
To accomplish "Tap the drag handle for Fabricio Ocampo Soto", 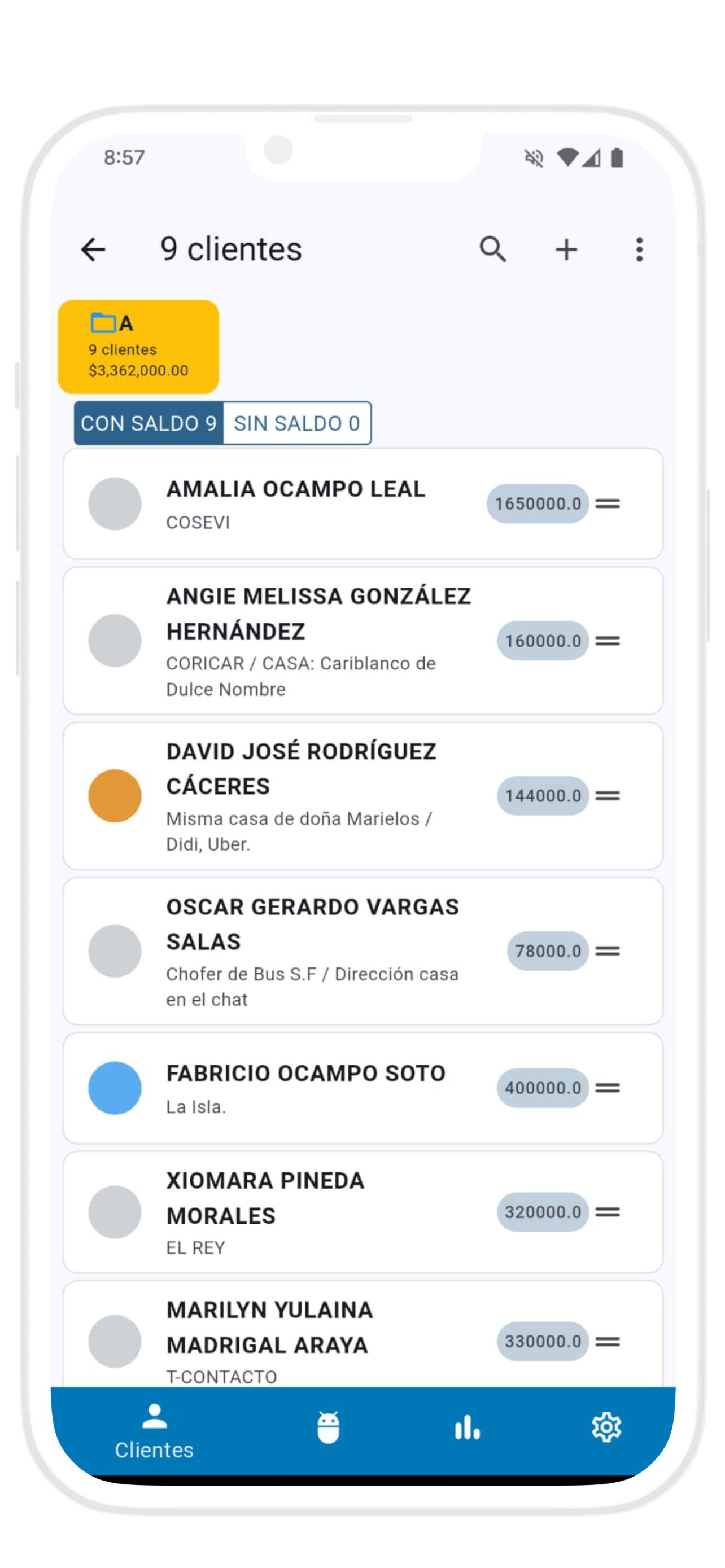I will pyautogui.click(x=608, y=1088).
